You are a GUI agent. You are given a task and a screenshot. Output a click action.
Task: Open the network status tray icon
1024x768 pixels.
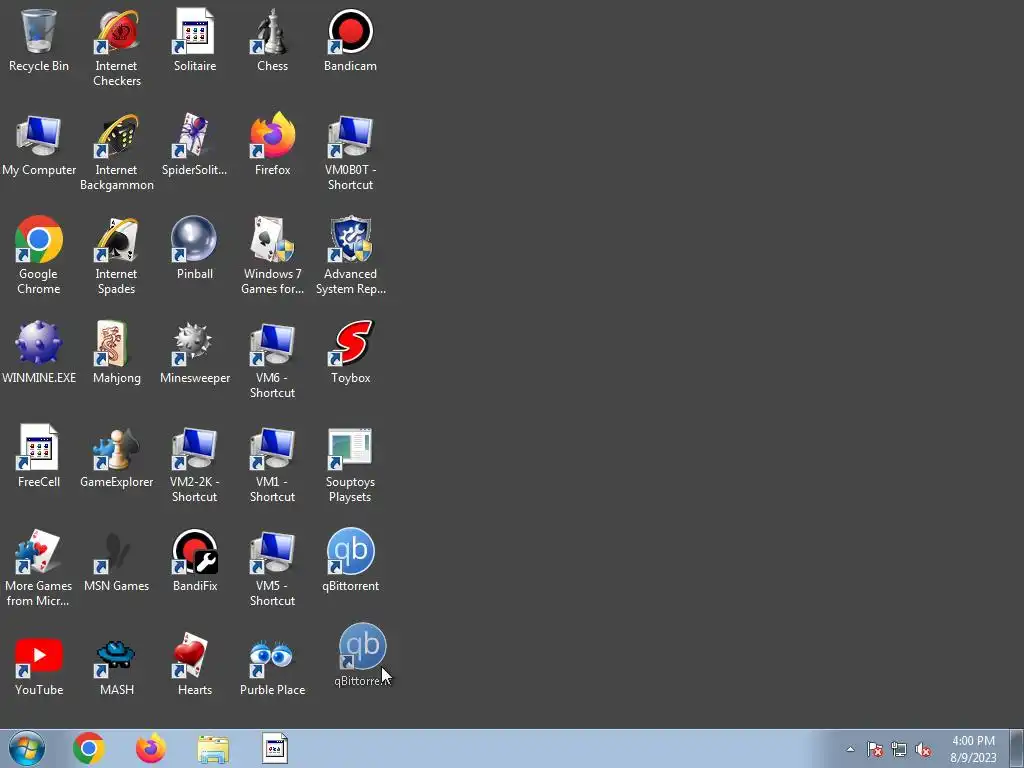[899, 749]
